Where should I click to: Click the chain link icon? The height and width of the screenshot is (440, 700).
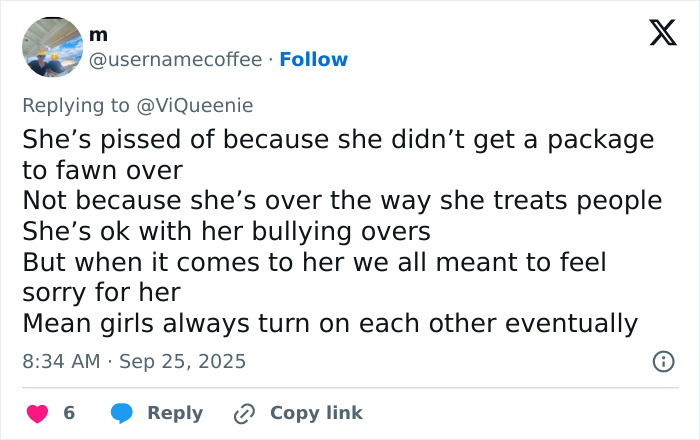pyautogui.click(x=245, y=413)
